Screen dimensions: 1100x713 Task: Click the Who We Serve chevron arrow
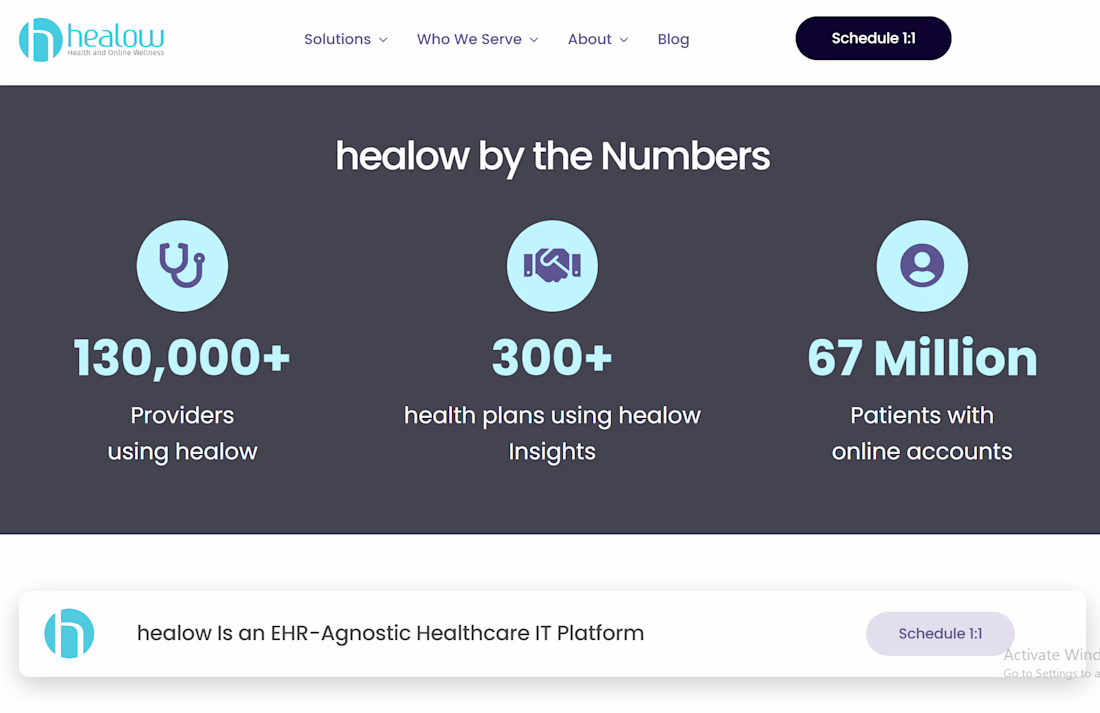(x=534, y=40)
